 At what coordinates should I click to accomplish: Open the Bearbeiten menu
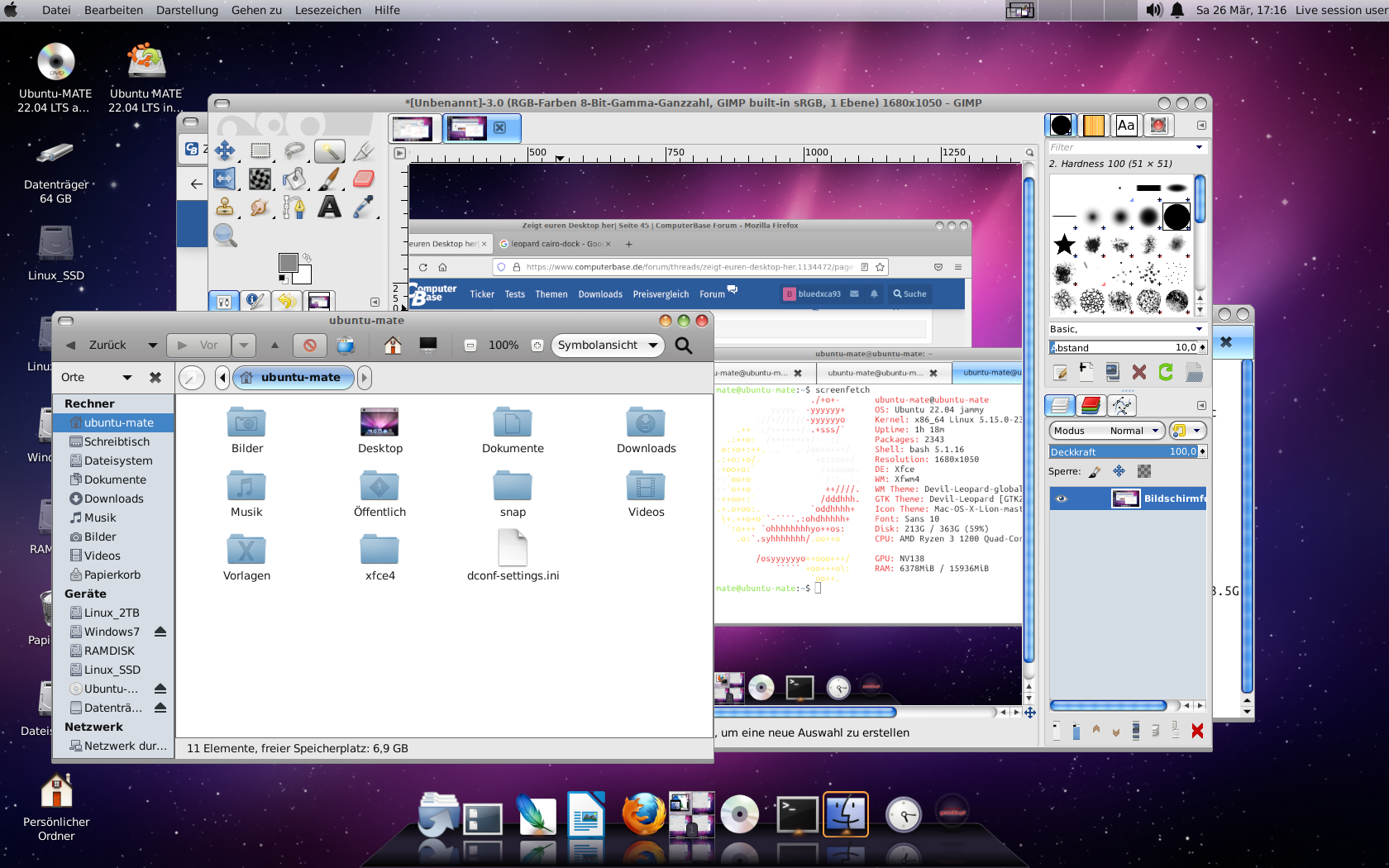[113, 10]
